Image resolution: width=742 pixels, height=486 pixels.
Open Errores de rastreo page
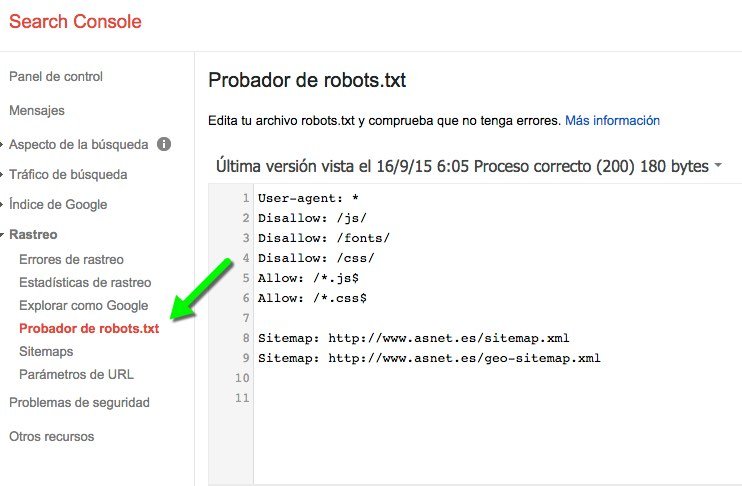coord(71,260)
